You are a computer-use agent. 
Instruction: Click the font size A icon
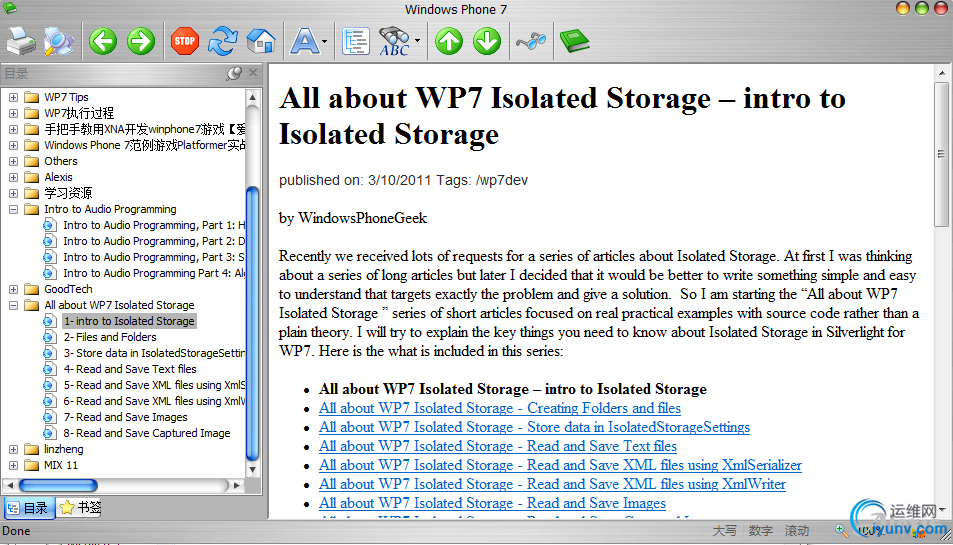(x=304, y=41)
